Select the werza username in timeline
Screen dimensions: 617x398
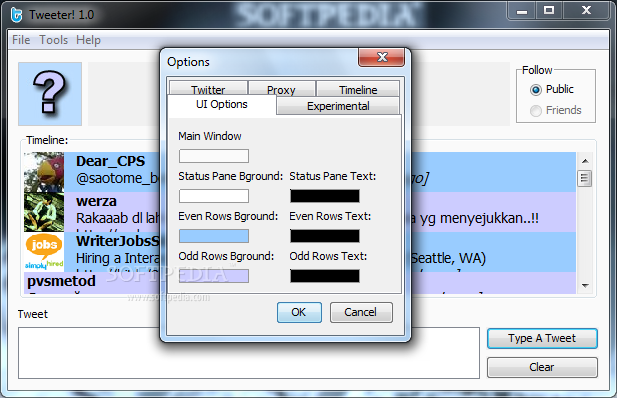coord(96,201)
